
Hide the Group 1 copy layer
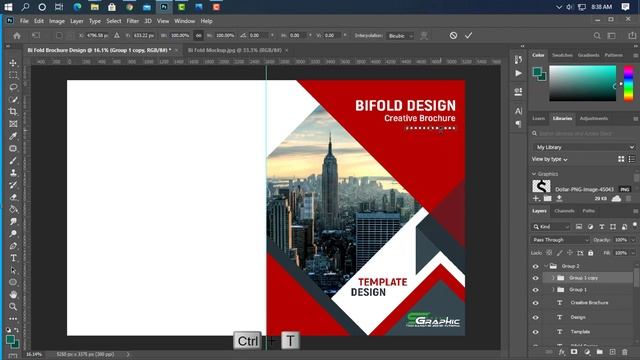click(536, 278)
